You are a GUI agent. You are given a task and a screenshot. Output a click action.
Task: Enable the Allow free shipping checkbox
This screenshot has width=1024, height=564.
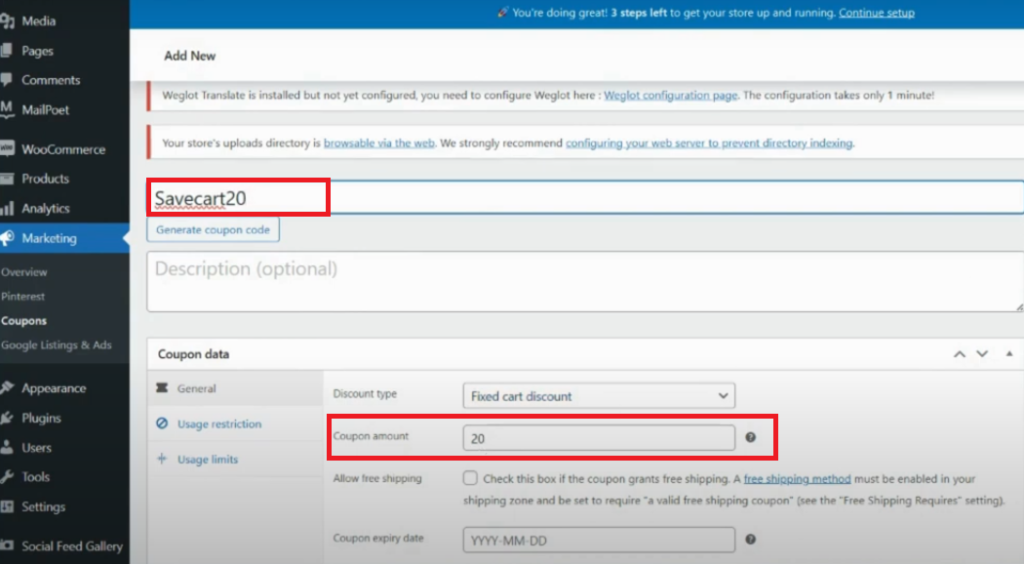(x=470, y=479)
